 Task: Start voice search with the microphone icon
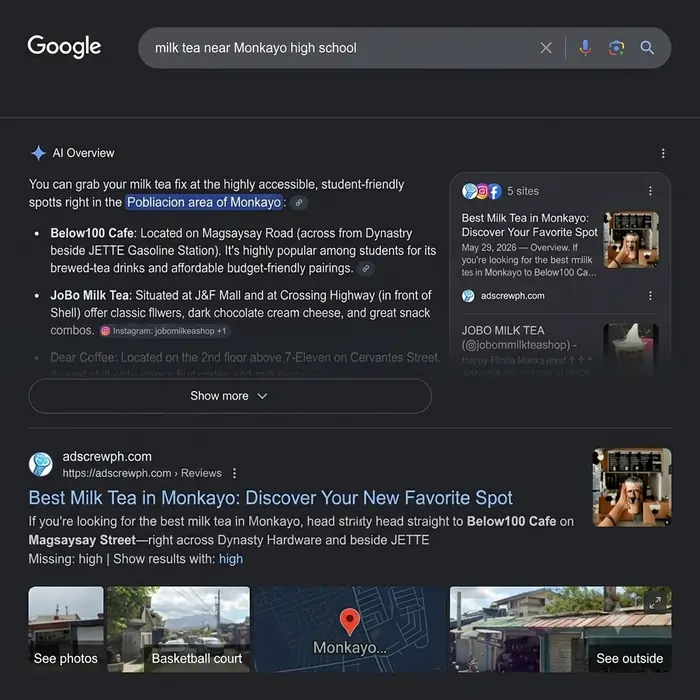click(585, 48)
